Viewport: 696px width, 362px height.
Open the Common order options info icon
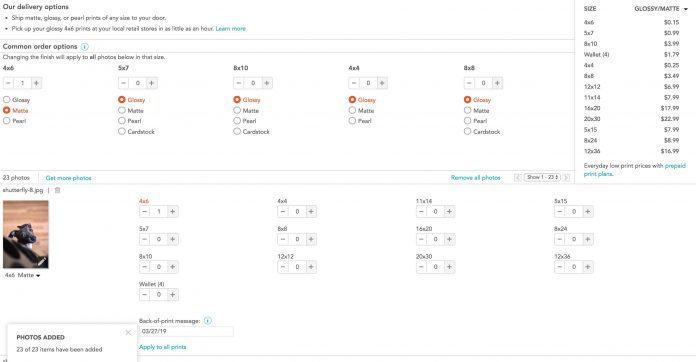click(x=85, y=47)
